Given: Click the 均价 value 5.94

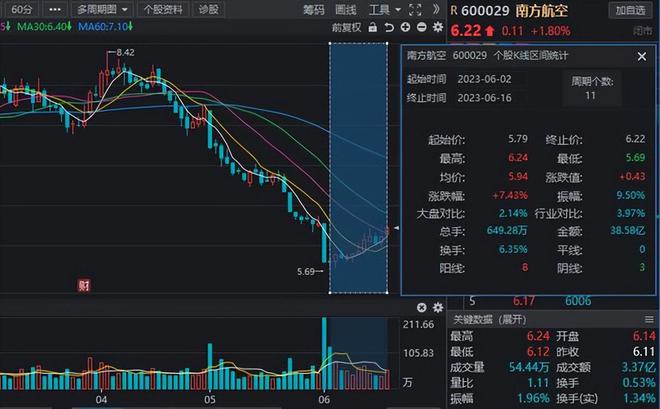Looking at the screenshot, I should click(518, 177).
